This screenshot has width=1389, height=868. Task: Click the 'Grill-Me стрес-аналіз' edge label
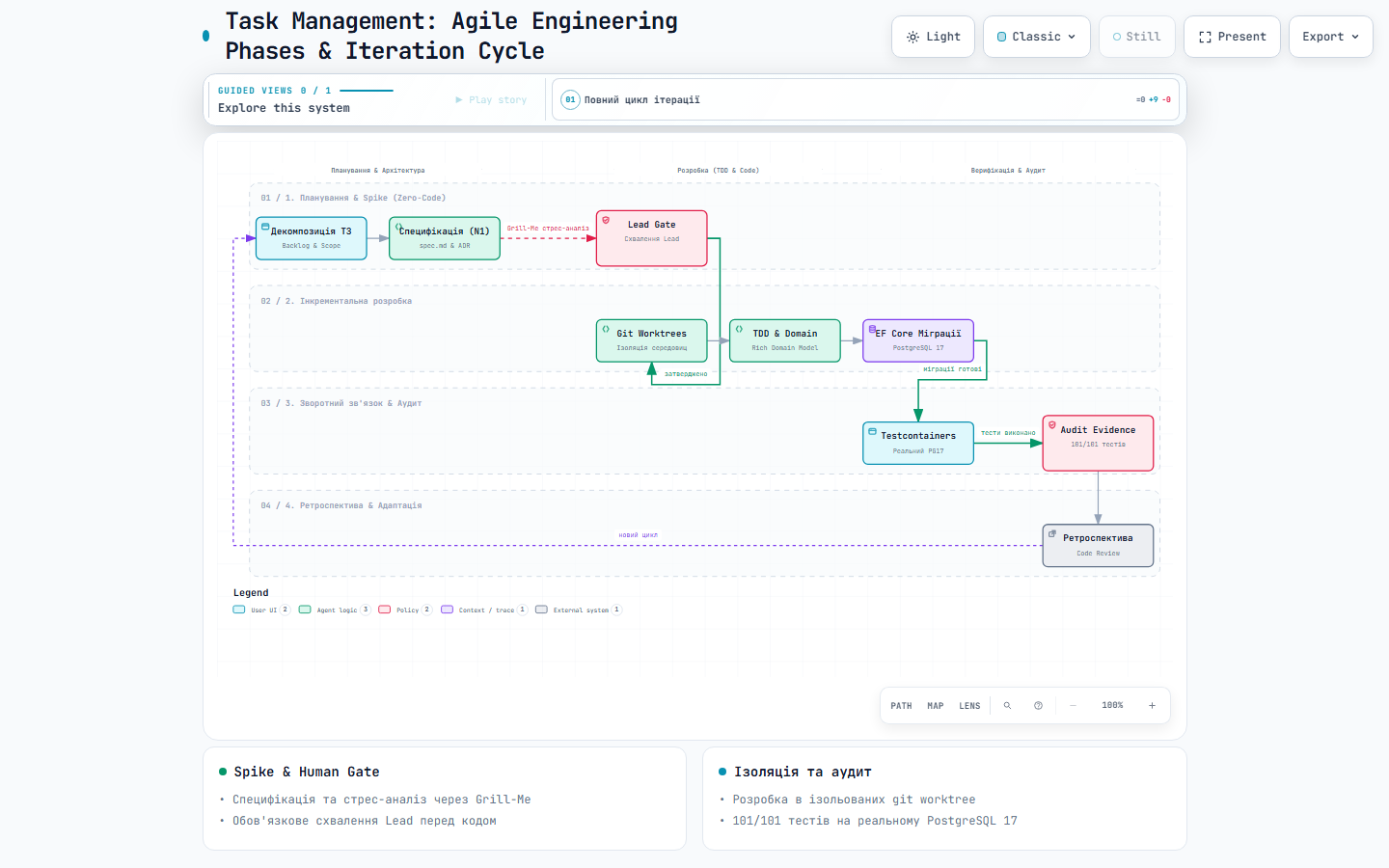tap(548, 229)
